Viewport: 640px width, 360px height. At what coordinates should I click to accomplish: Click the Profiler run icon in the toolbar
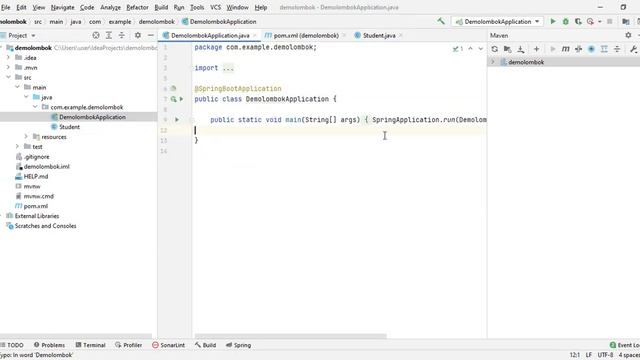coord(590,21)
